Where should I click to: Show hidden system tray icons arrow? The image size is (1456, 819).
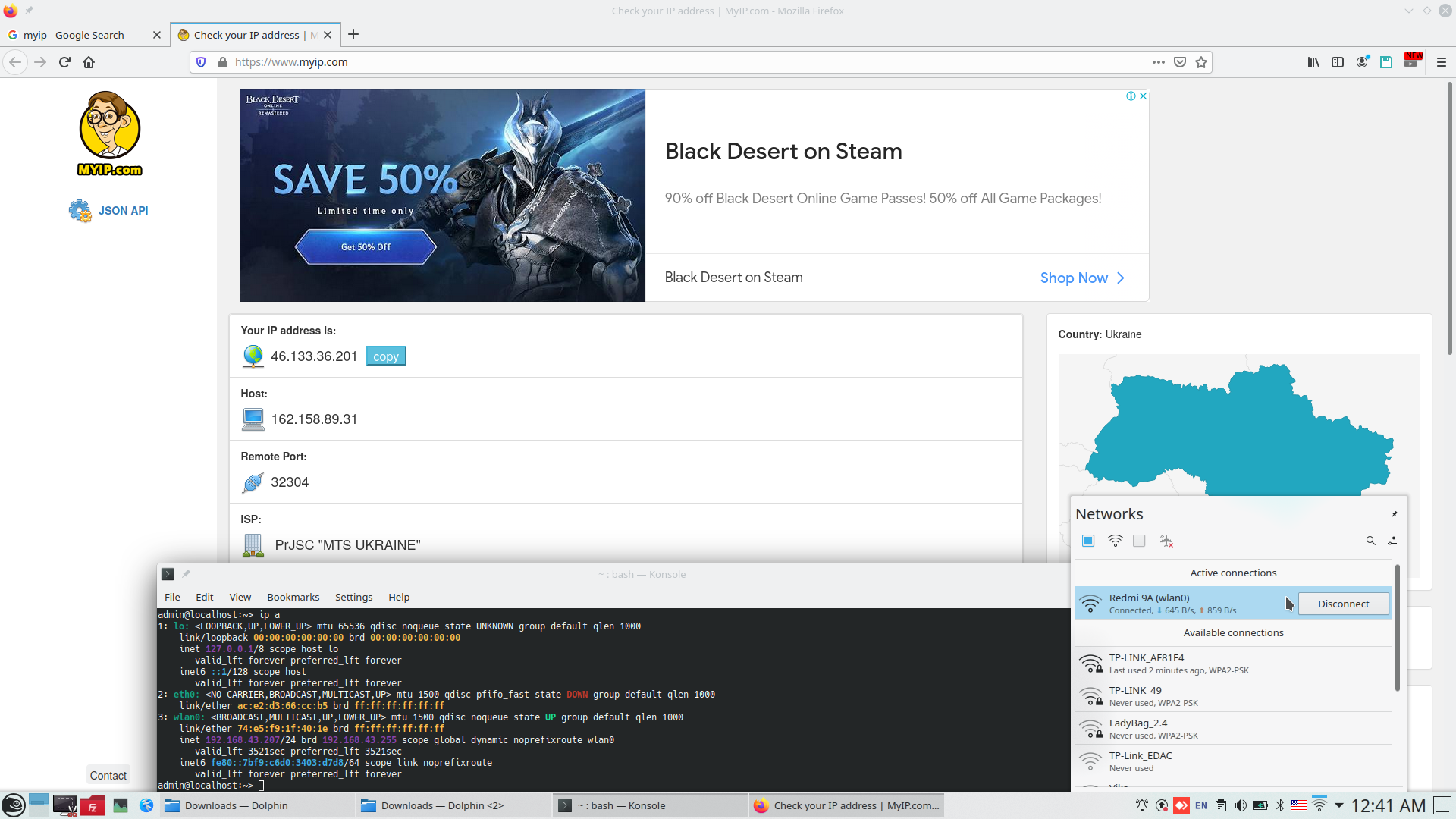click(1339, 805)
